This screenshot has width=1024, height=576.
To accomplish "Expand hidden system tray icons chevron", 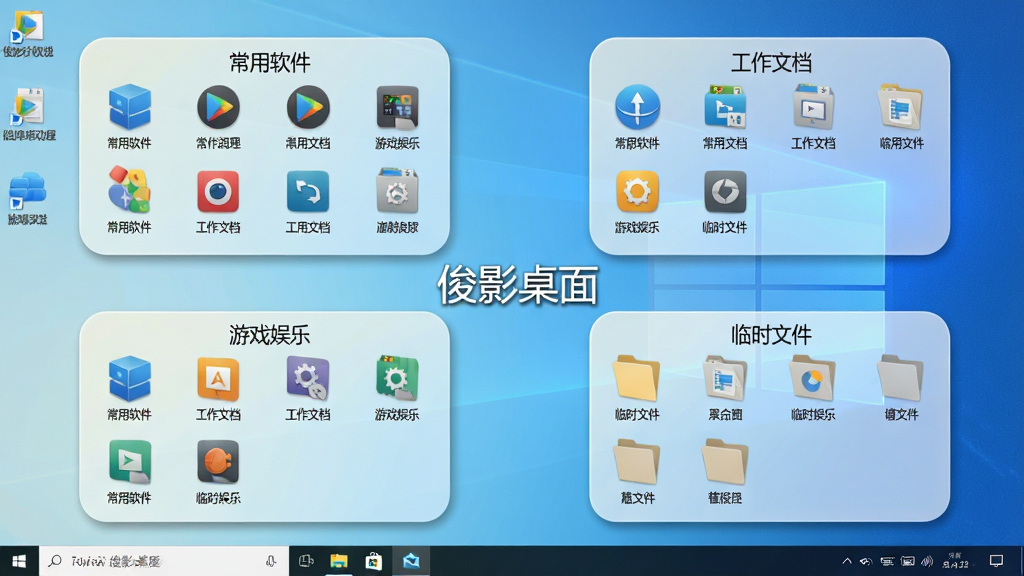I will click(x=846, y=561).
